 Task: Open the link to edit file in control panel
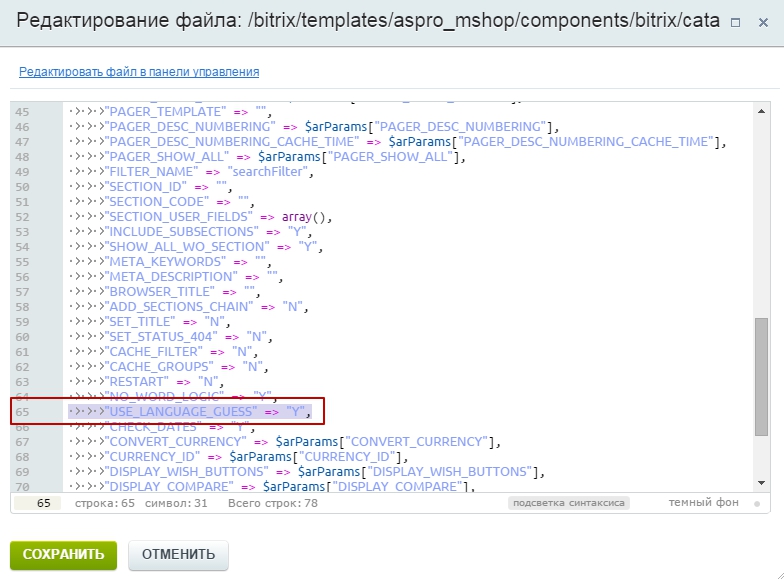(139, 72)
